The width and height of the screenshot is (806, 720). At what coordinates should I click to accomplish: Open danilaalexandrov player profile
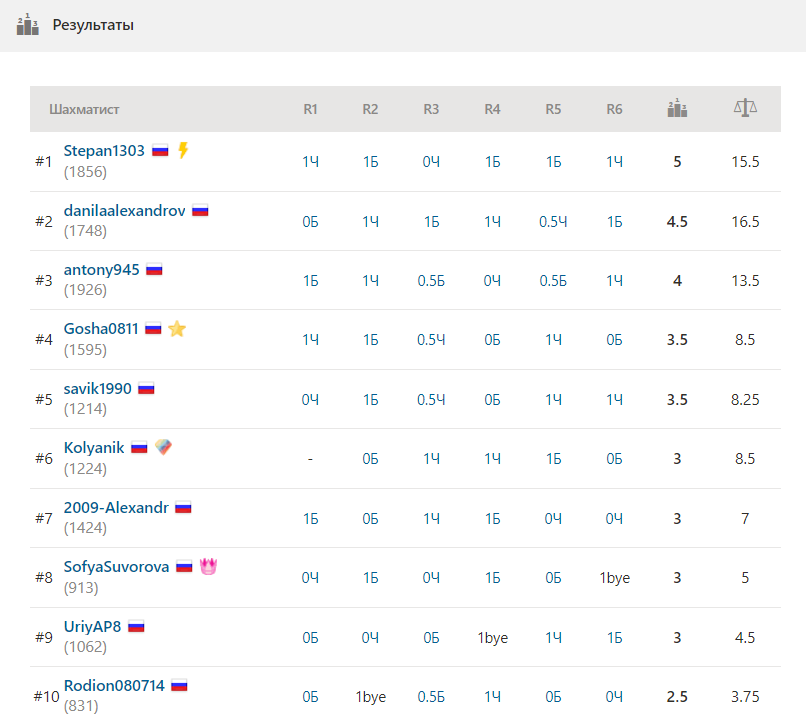[124, 210]
